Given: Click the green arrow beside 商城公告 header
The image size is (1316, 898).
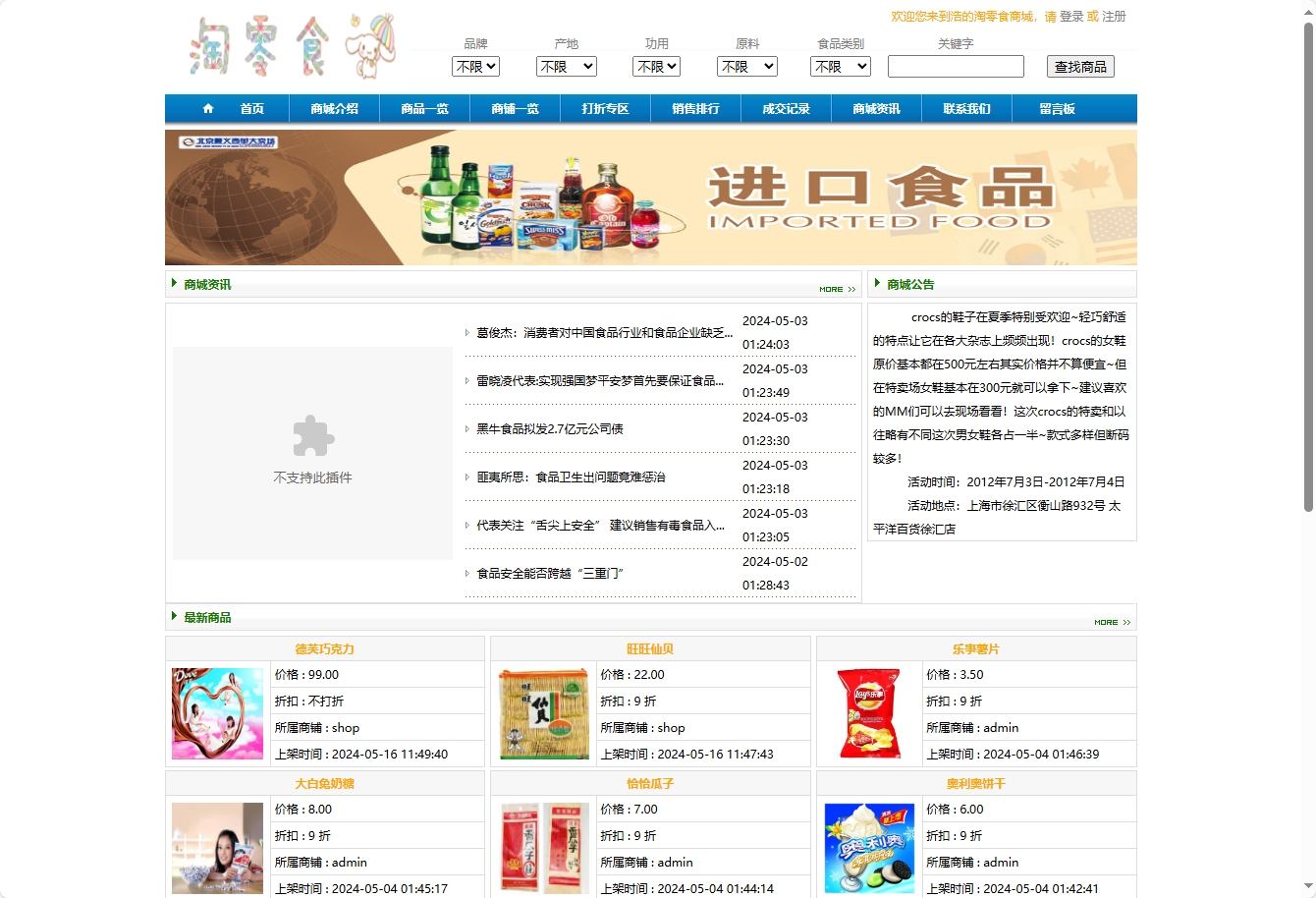Looking at the screenshot, I should pos(877,284).
